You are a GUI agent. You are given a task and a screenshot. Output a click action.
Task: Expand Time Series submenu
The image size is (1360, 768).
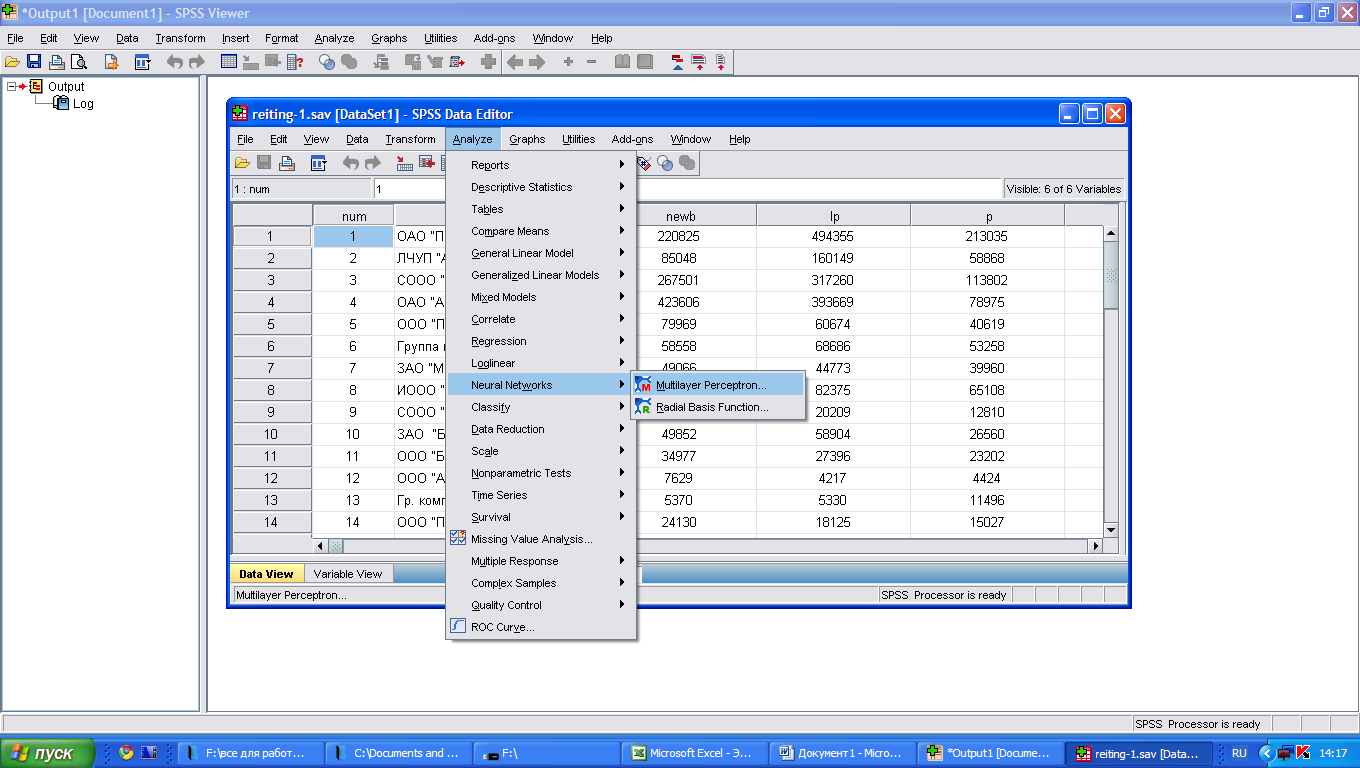540,495
